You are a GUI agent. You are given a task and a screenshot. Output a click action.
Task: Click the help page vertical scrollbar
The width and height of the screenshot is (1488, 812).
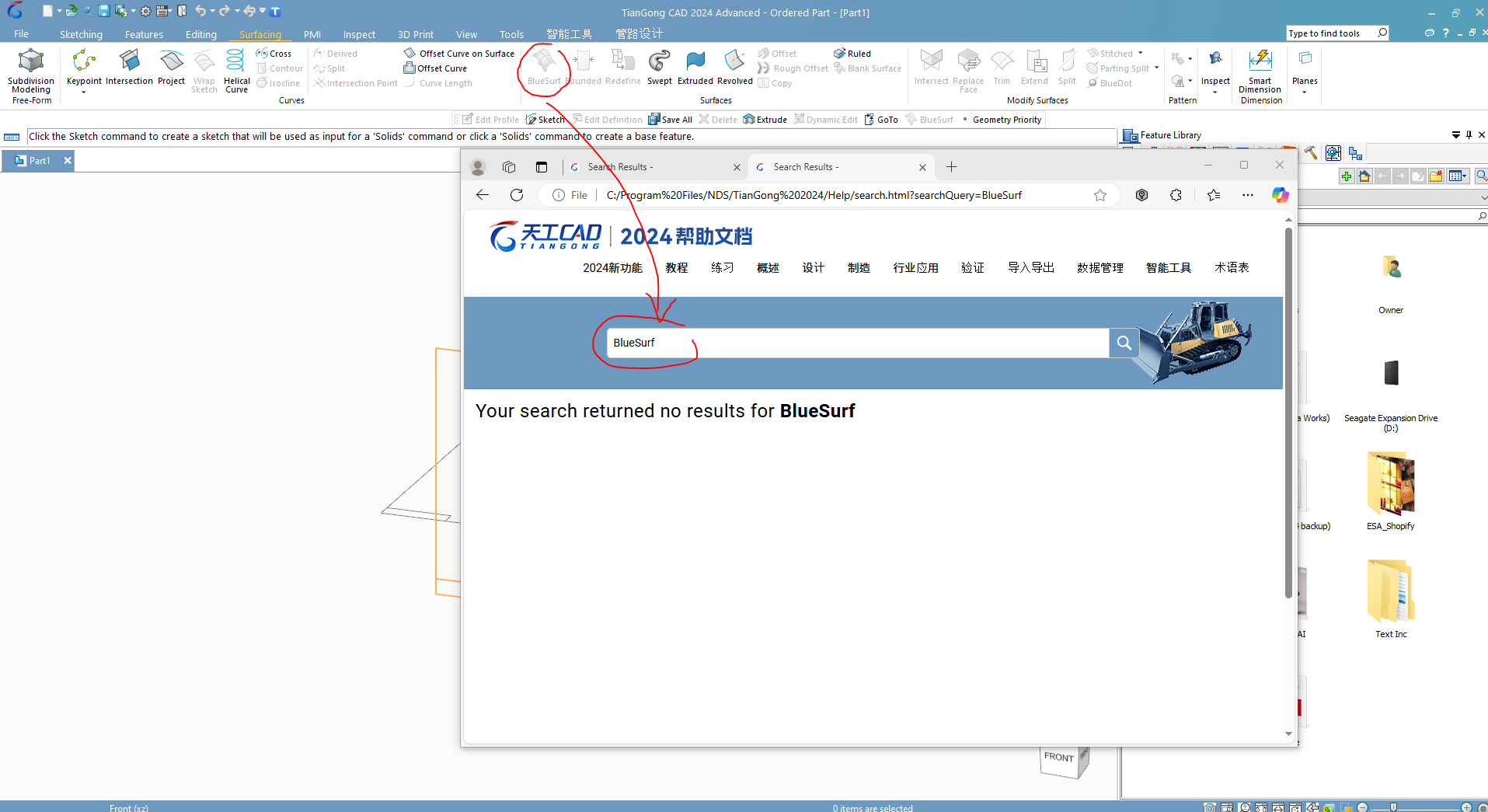[x=1288, y=412]
